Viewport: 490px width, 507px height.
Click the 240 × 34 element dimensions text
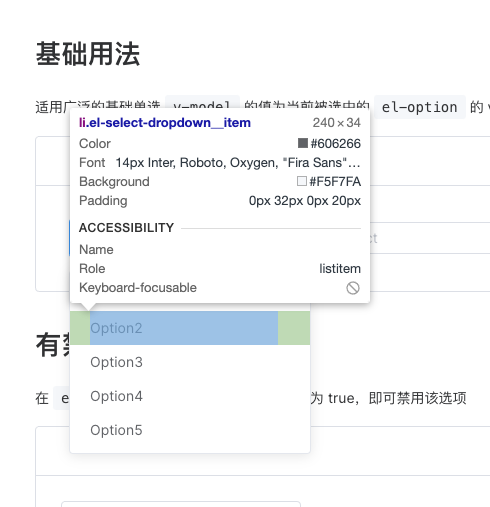336,123
